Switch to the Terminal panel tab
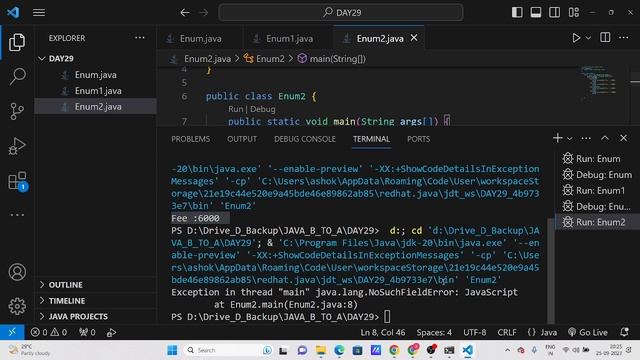Viewport: 640px width, 360px height. pos(371,139)
